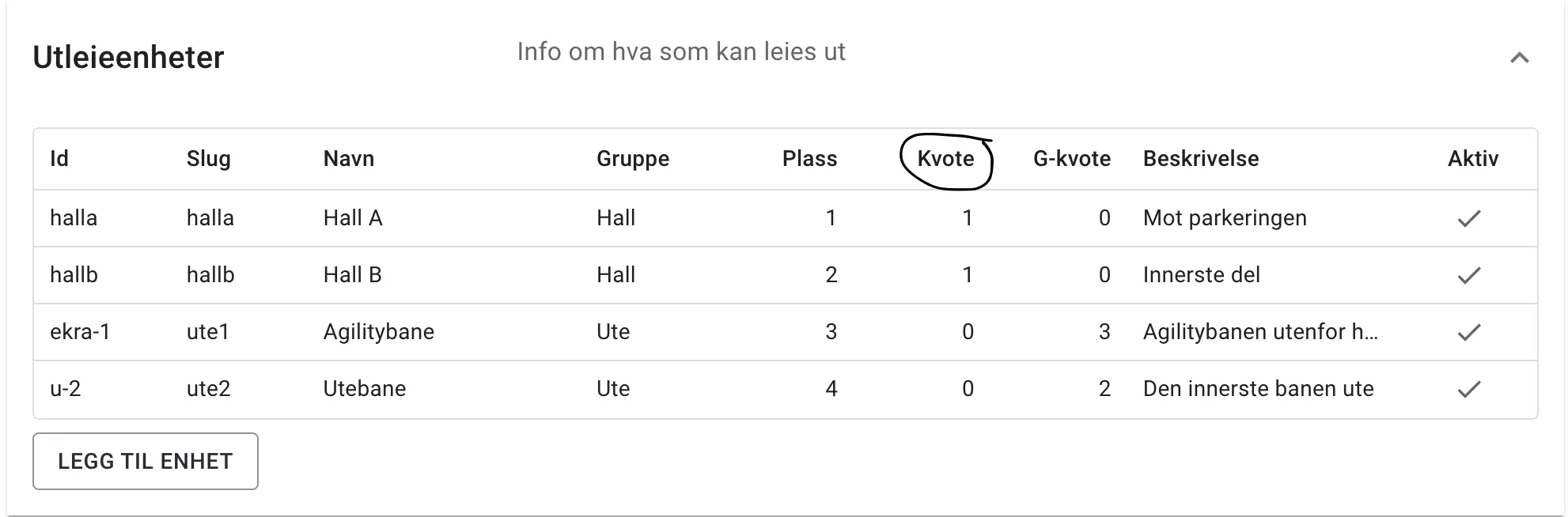Image resolution: width=1568 pixels, height=517 pixels.
Task: Select the Hall A row name
Action: (x=353, y=218)
